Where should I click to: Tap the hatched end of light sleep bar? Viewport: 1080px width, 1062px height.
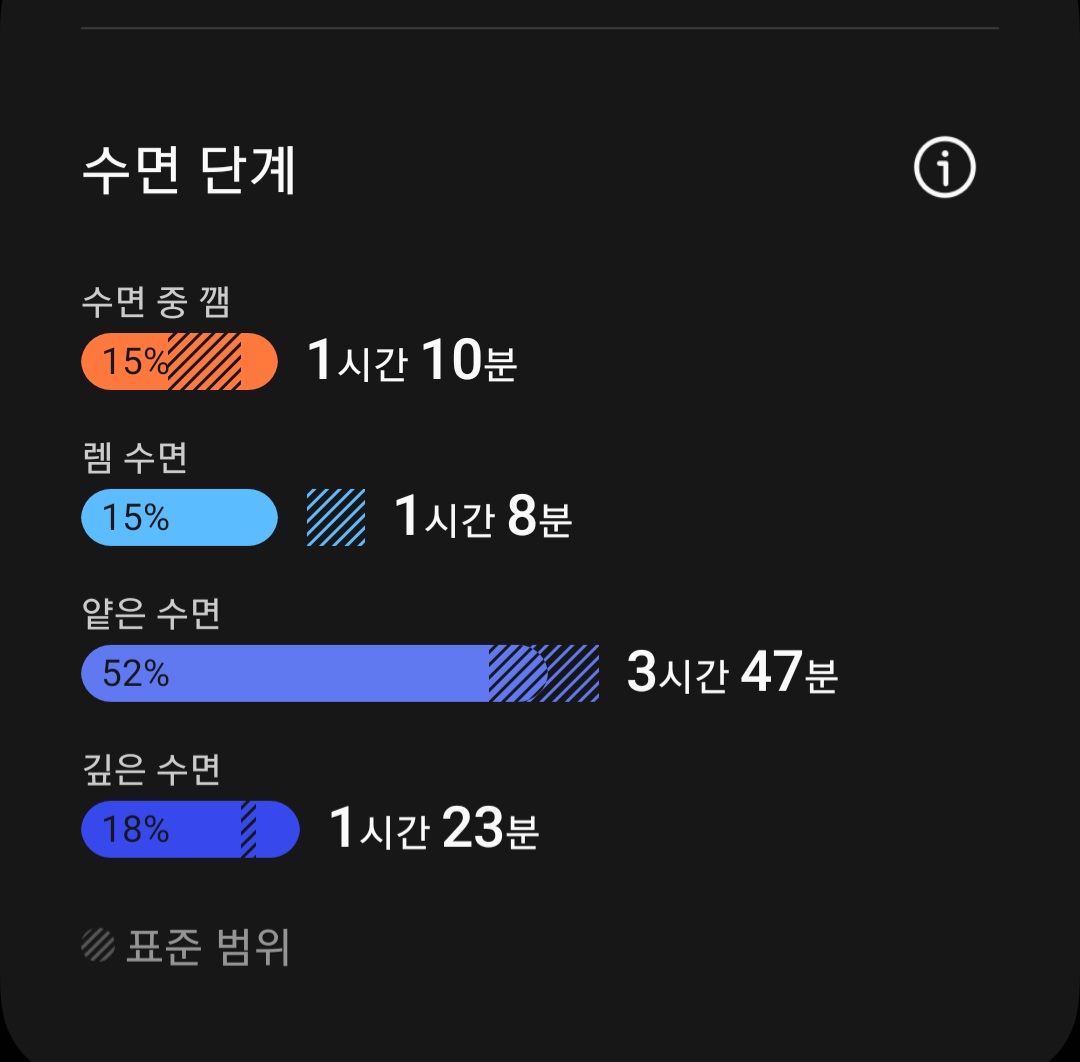coord(544,674)
